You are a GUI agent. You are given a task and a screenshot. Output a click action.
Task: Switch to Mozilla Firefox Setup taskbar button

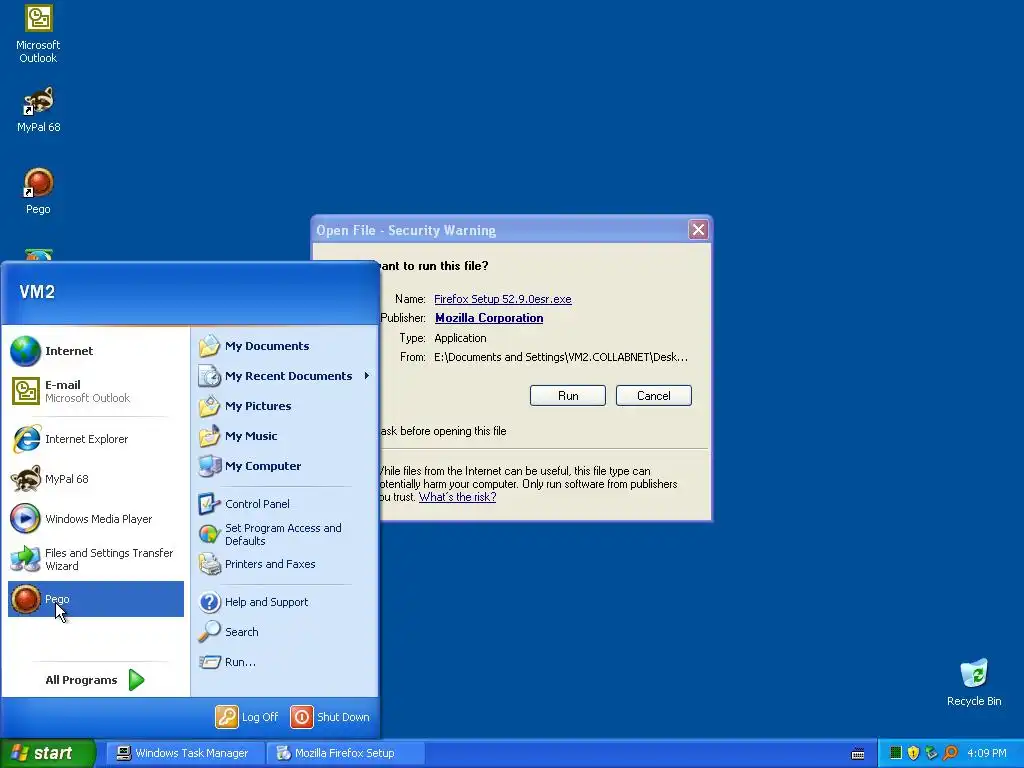tap(345, 753)
